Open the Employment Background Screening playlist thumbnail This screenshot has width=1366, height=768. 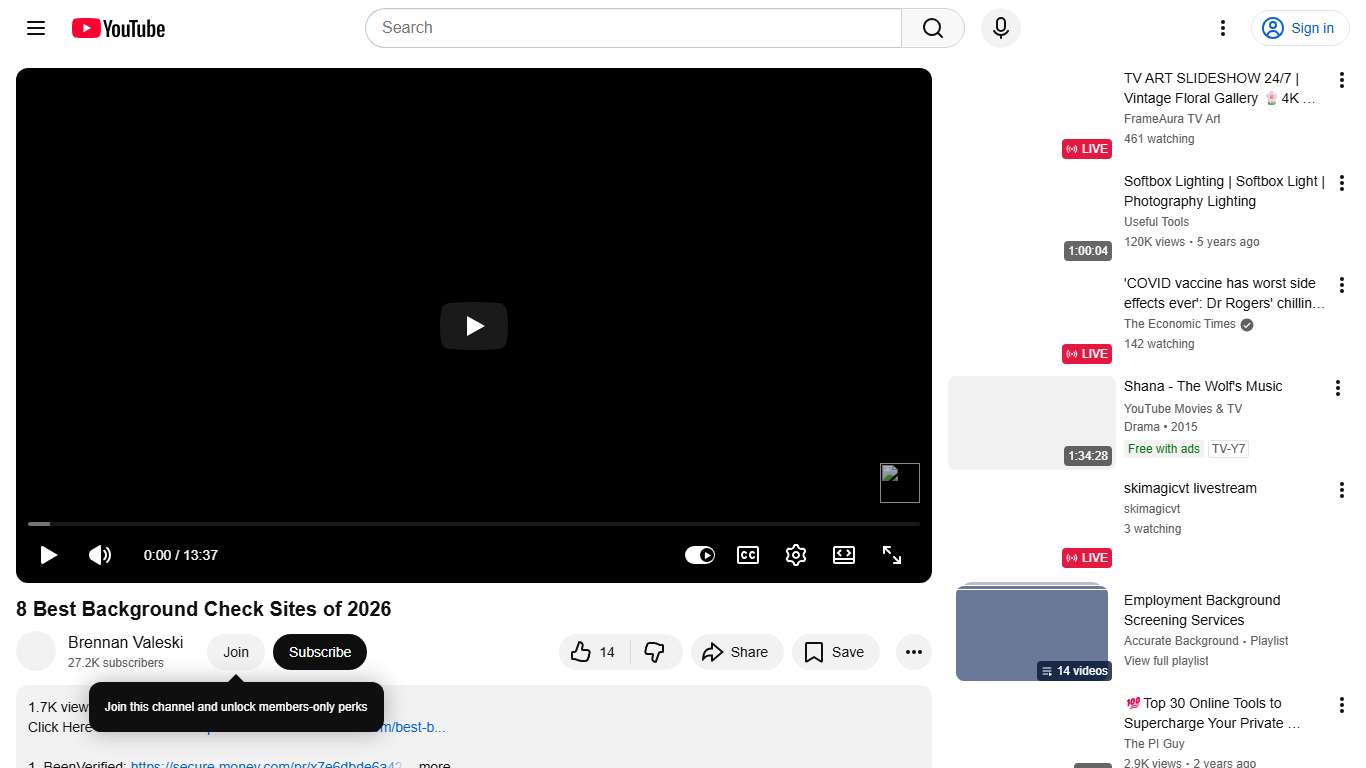tap(1031, 632)
